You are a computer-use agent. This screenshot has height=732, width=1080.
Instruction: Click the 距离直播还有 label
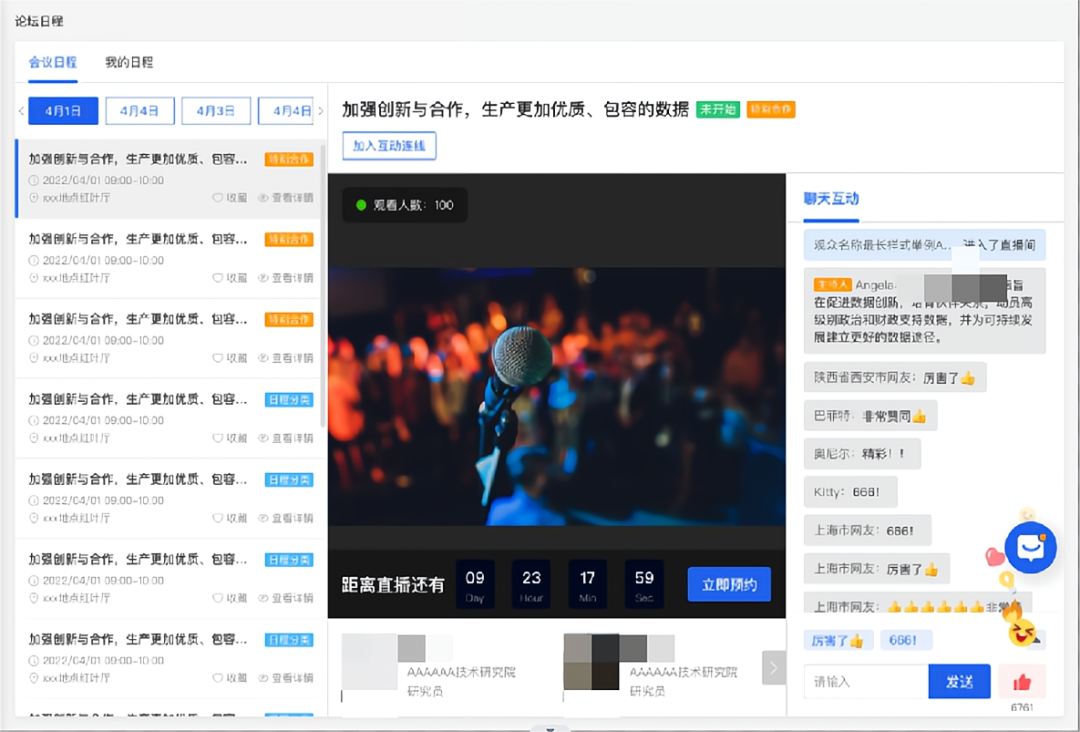[x=393, y=585]
